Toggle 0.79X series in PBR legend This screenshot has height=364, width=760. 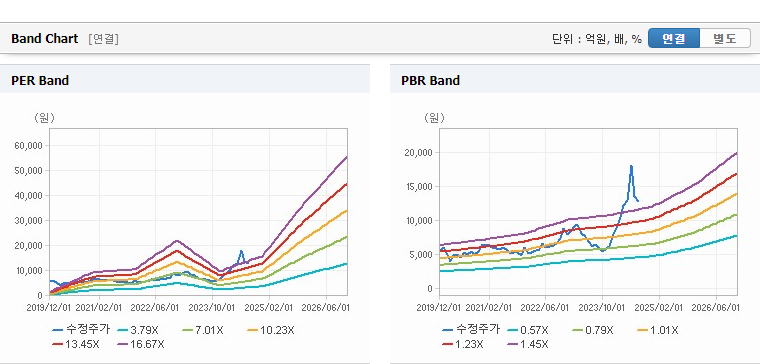click(x=592, y=330)
